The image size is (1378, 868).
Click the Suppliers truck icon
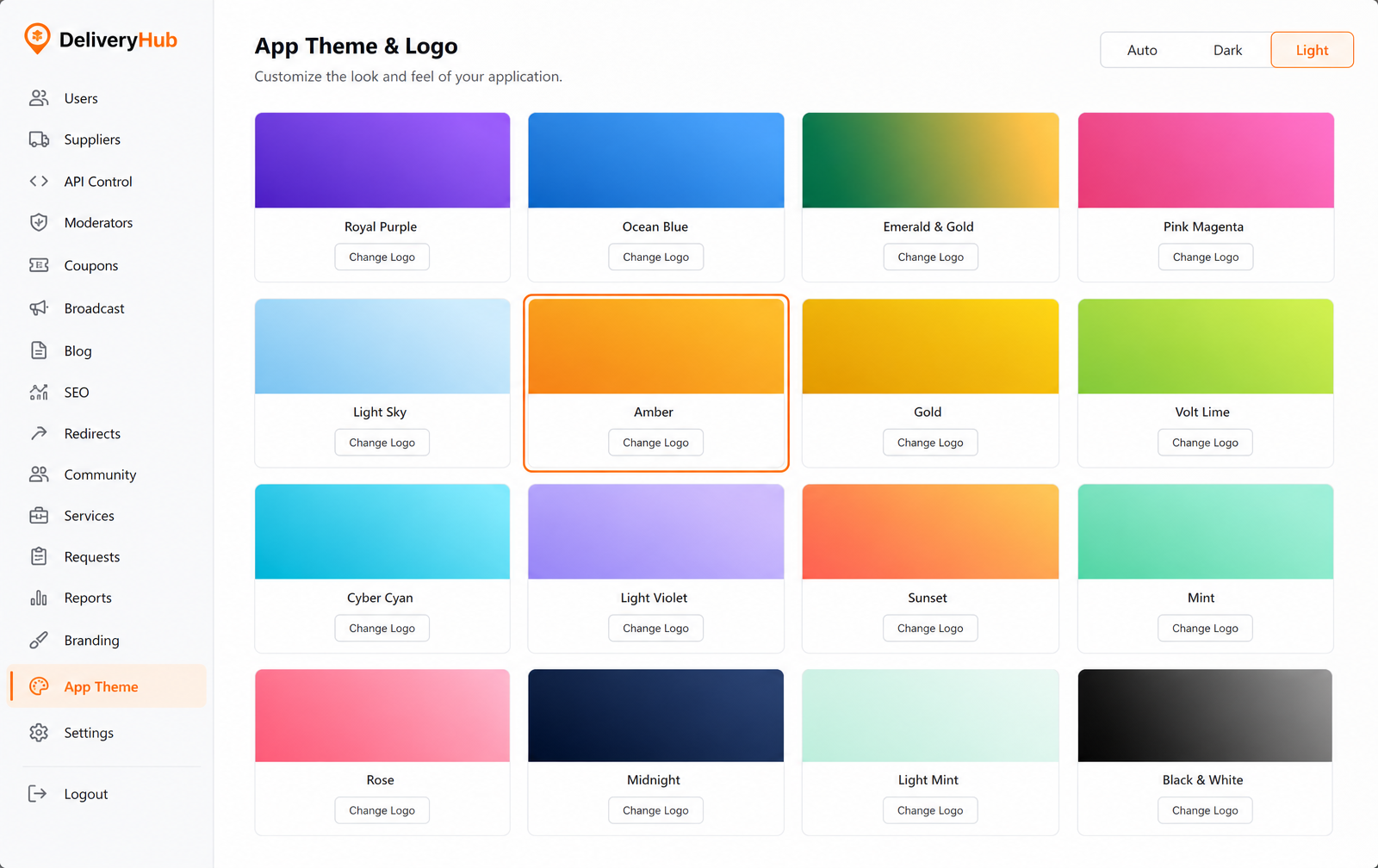pyautogui.click(x=39, y=139)
